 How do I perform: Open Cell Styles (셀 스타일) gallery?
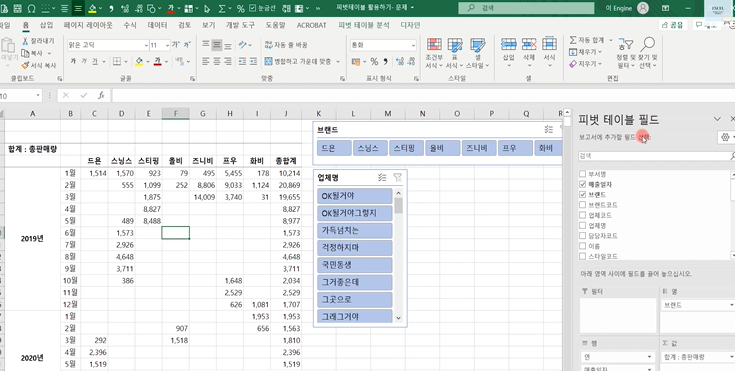(477, 53)
